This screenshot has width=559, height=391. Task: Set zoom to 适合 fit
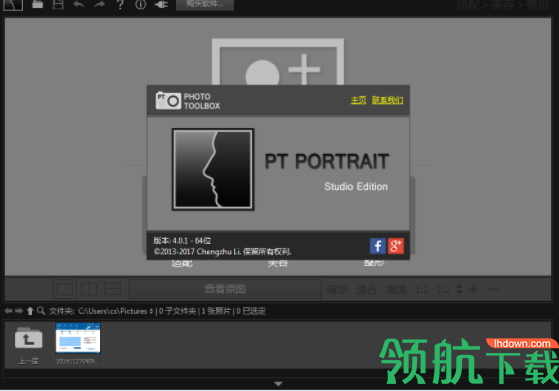tap(366, 290)
